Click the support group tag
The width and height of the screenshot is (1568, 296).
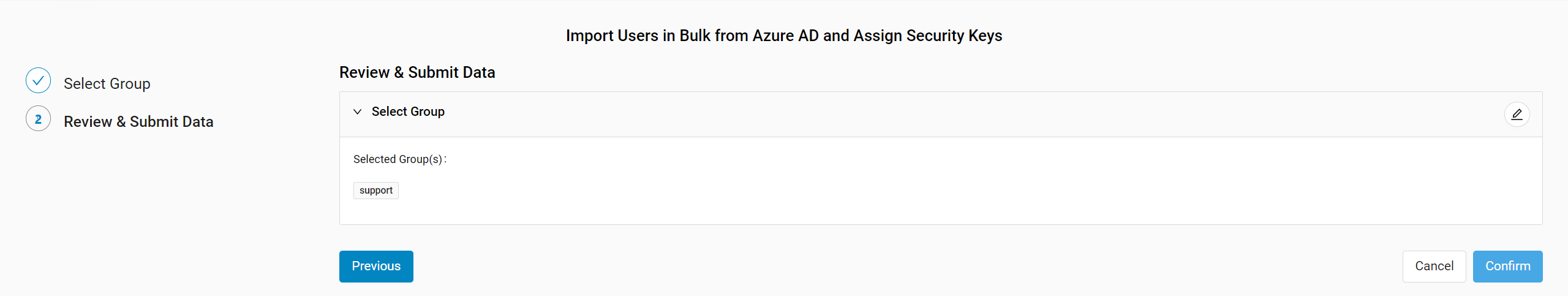[x=376, y=191]
